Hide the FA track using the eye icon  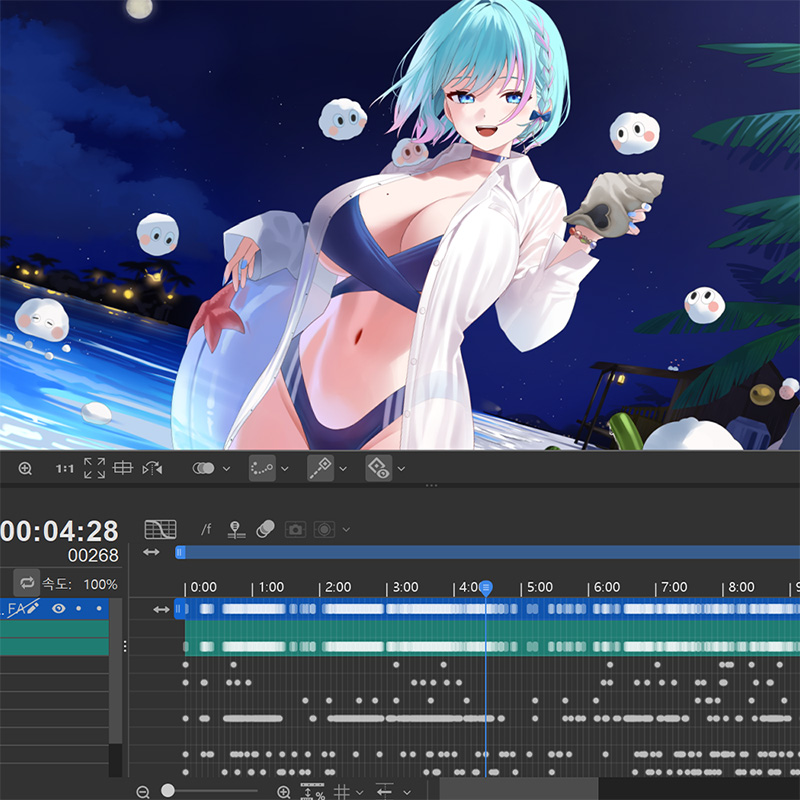click(59, 609)
